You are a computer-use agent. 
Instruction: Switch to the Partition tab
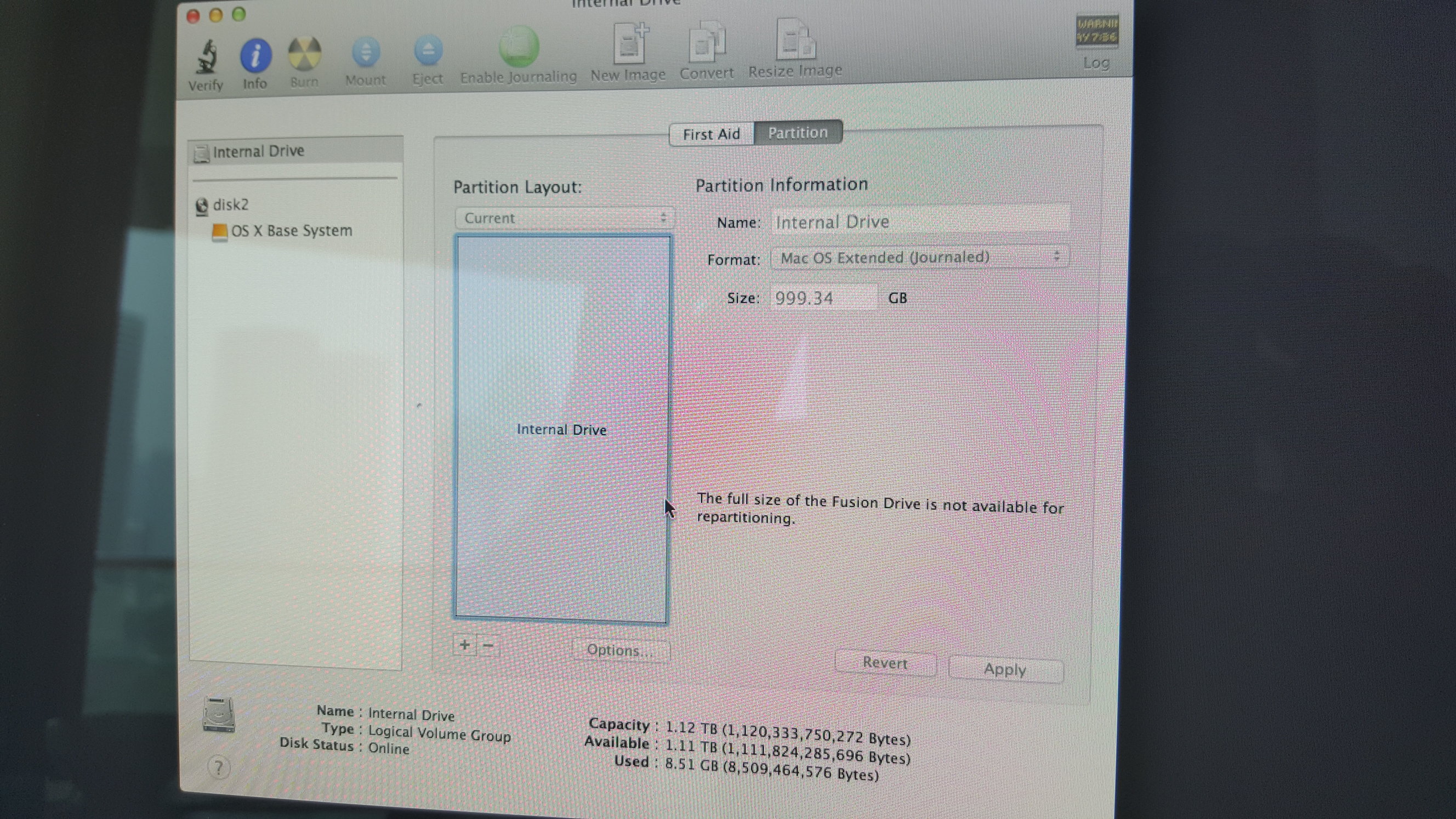tap(798, 133)
